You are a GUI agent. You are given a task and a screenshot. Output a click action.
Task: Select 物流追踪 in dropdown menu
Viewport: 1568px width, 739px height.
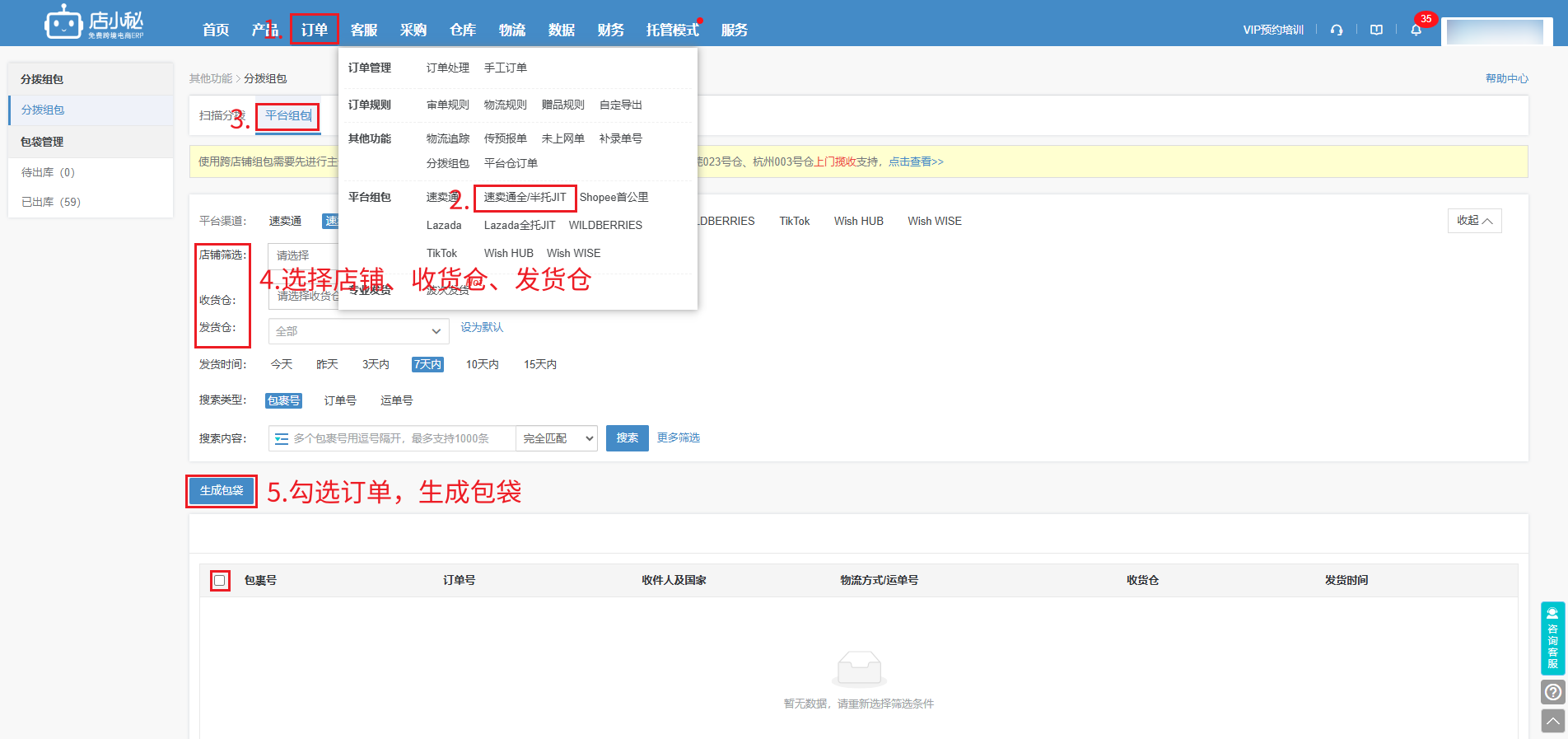point(448,138)
